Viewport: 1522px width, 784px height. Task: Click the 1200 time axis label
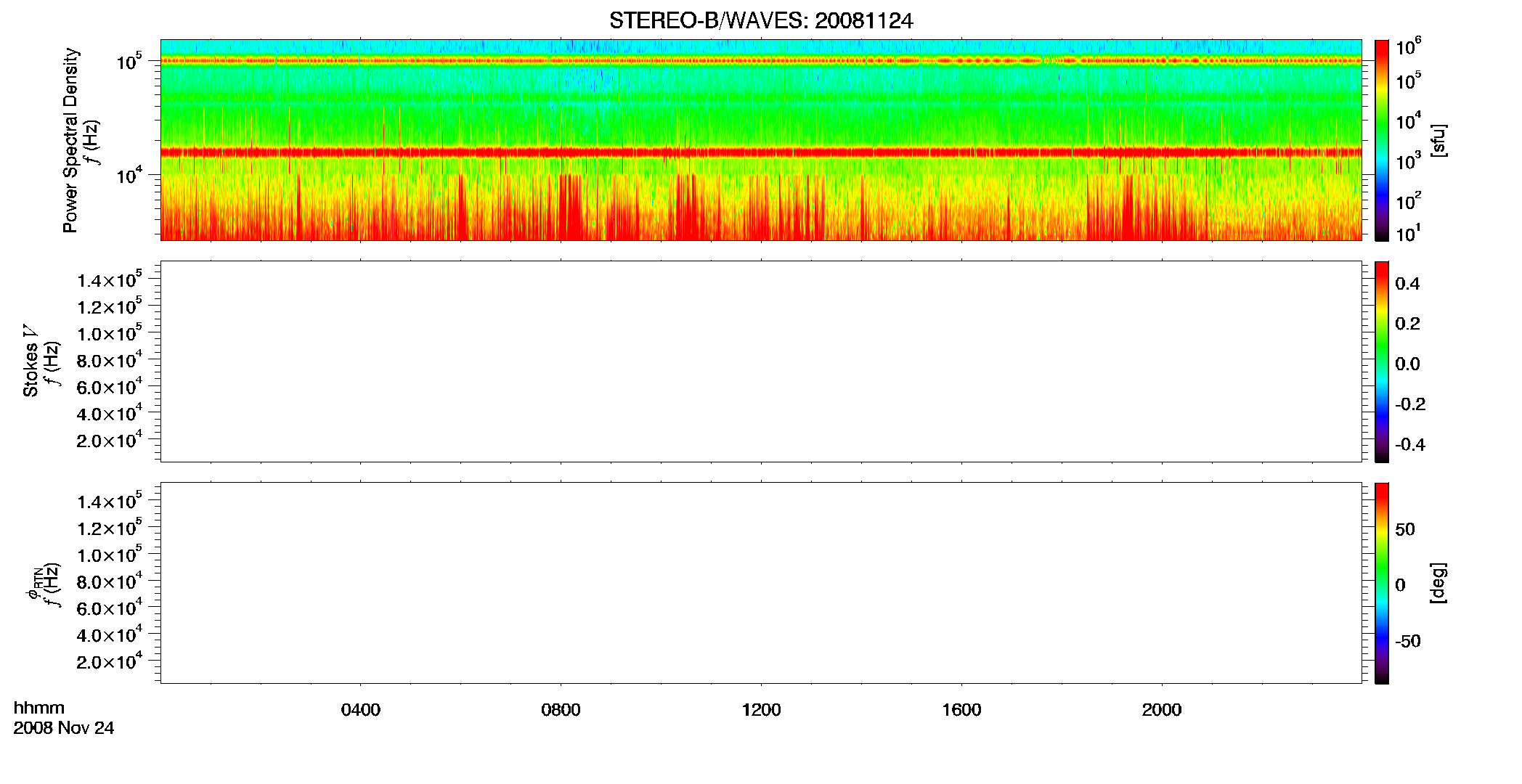pyautogui.click(x=761, y=710)
